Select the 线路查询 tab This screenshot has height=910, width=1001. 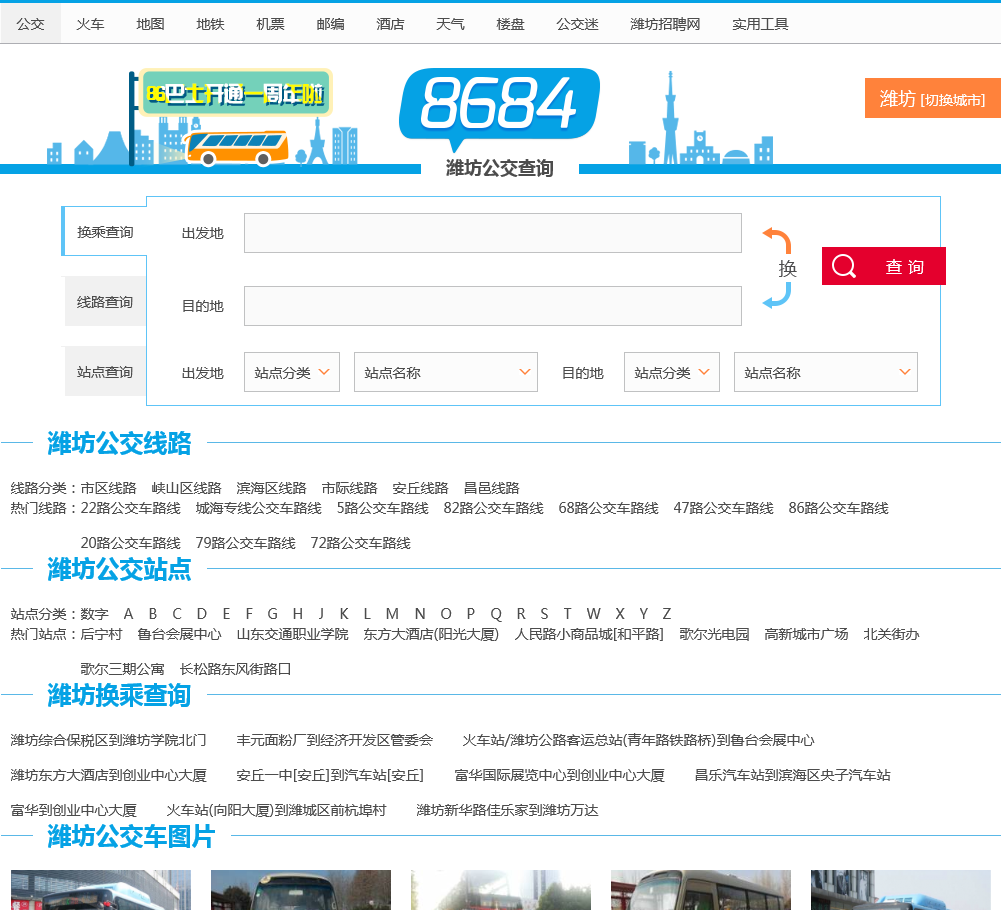coord(105,301)
